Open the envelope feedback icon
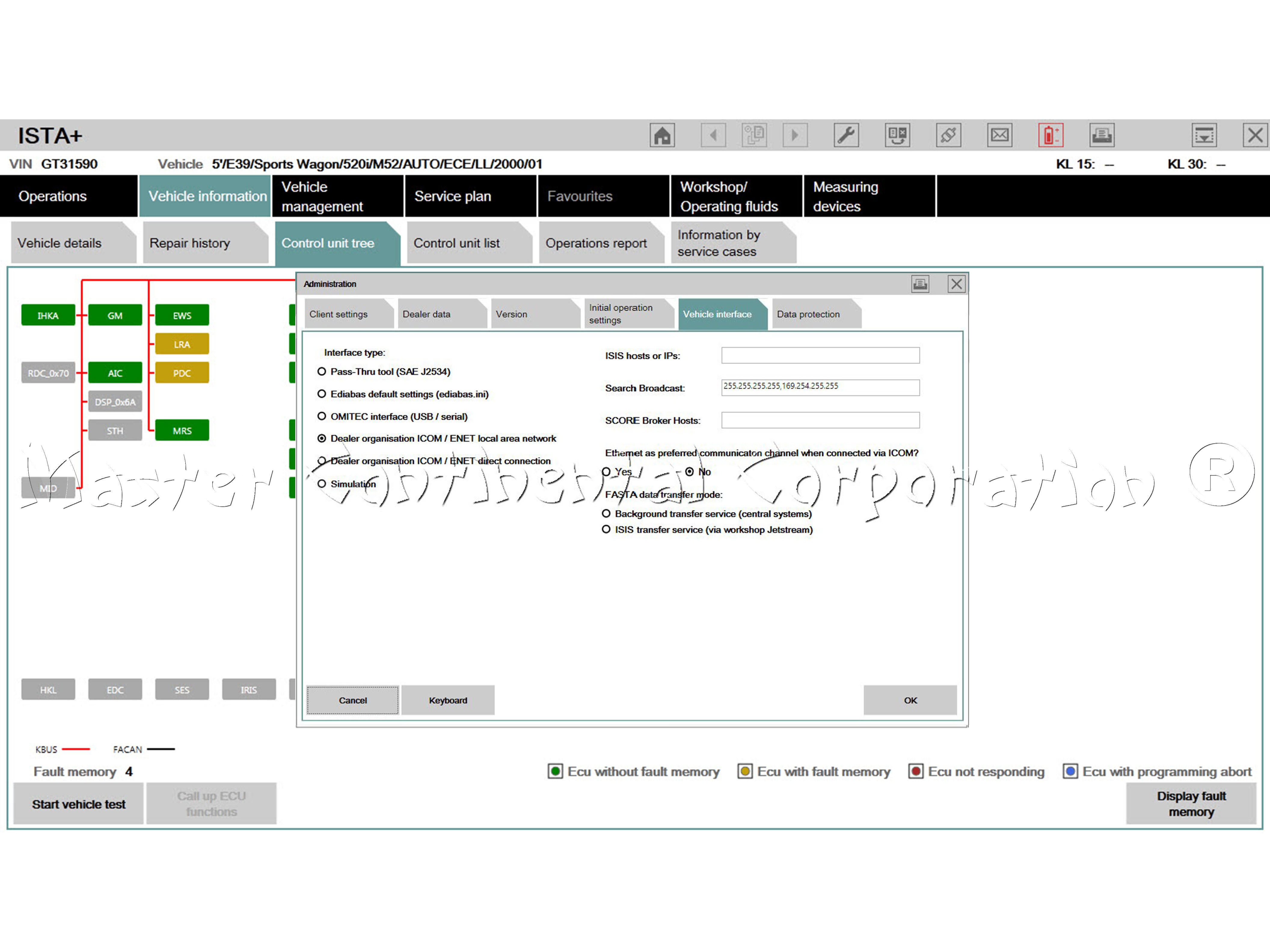This screenshot has height=952, width=1270. (x=1000, y=136)
